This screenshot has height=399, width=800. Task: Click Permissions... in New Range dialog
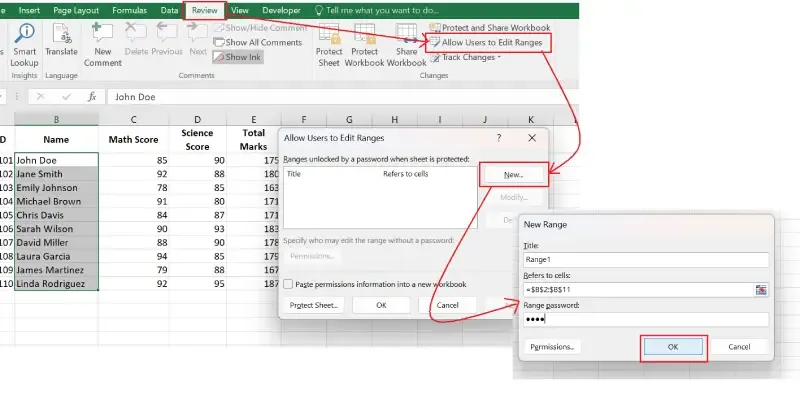(552, 347)
